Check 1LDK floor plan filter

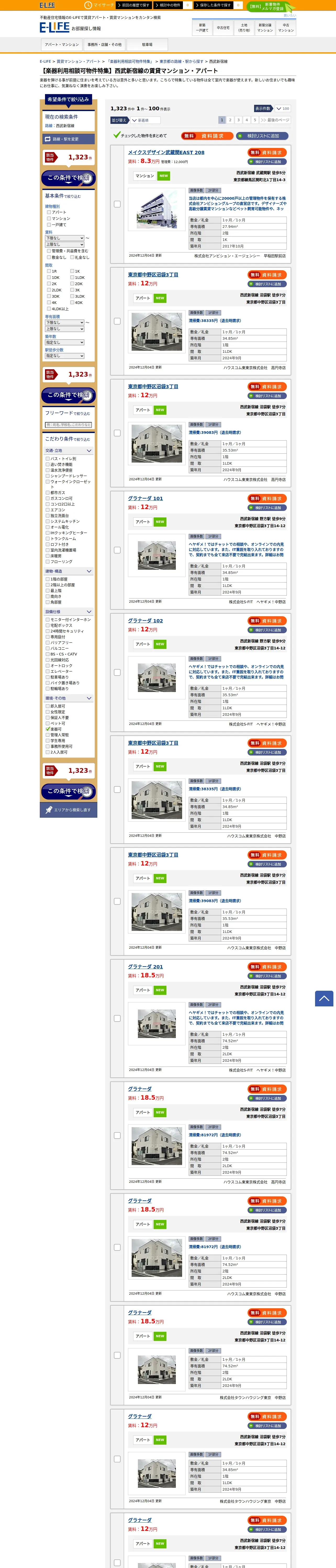click(72, 278)
